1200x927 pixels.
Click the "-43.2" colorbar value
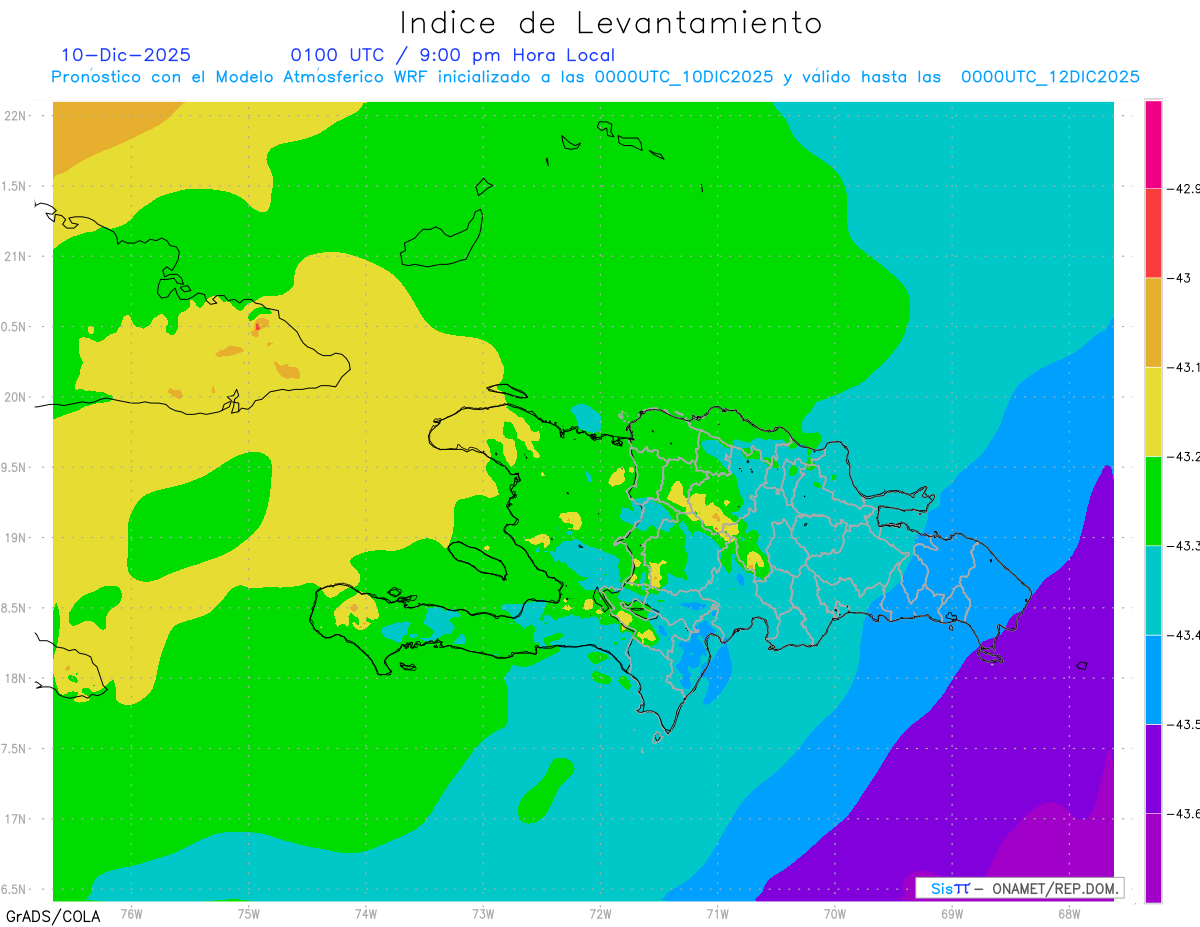[1184, 456]
